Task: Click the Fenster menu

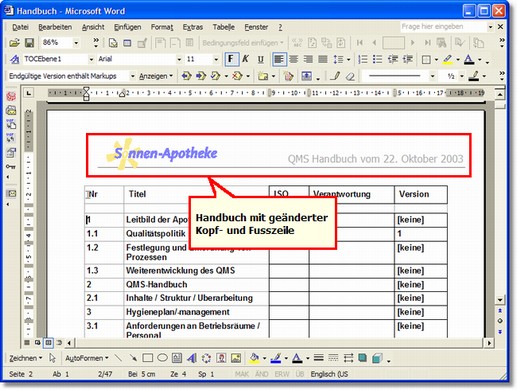Action: tap(256, 27)
